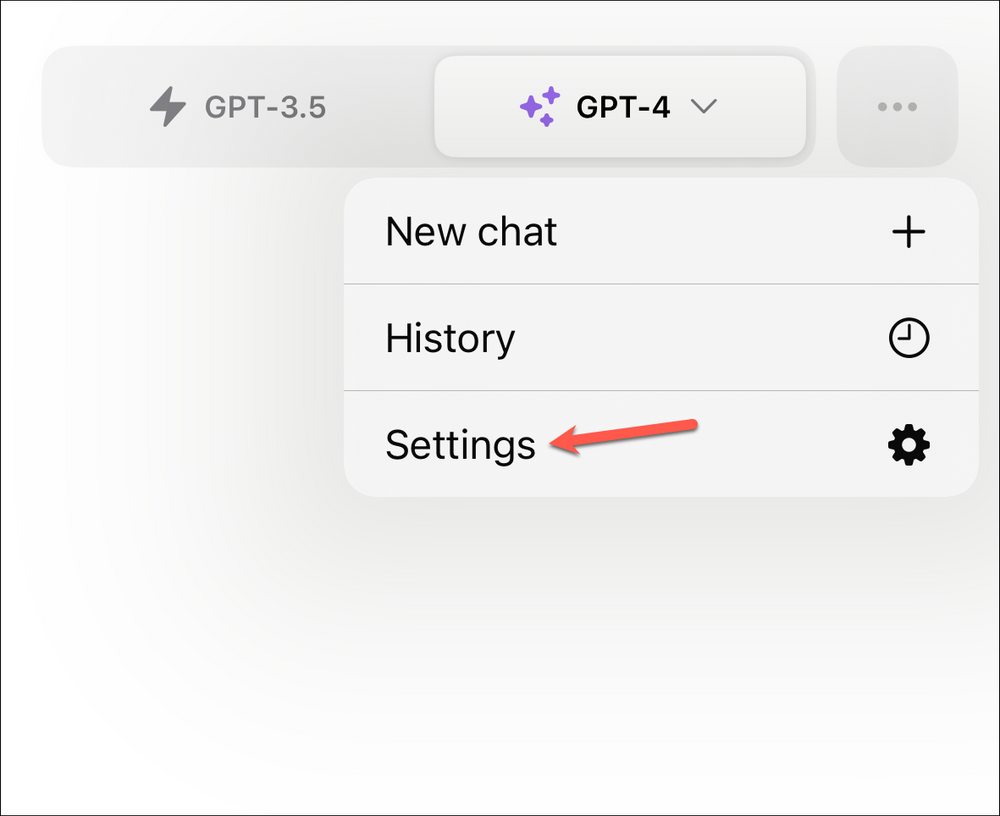Open History from the dropdown menu

[450, 338]
